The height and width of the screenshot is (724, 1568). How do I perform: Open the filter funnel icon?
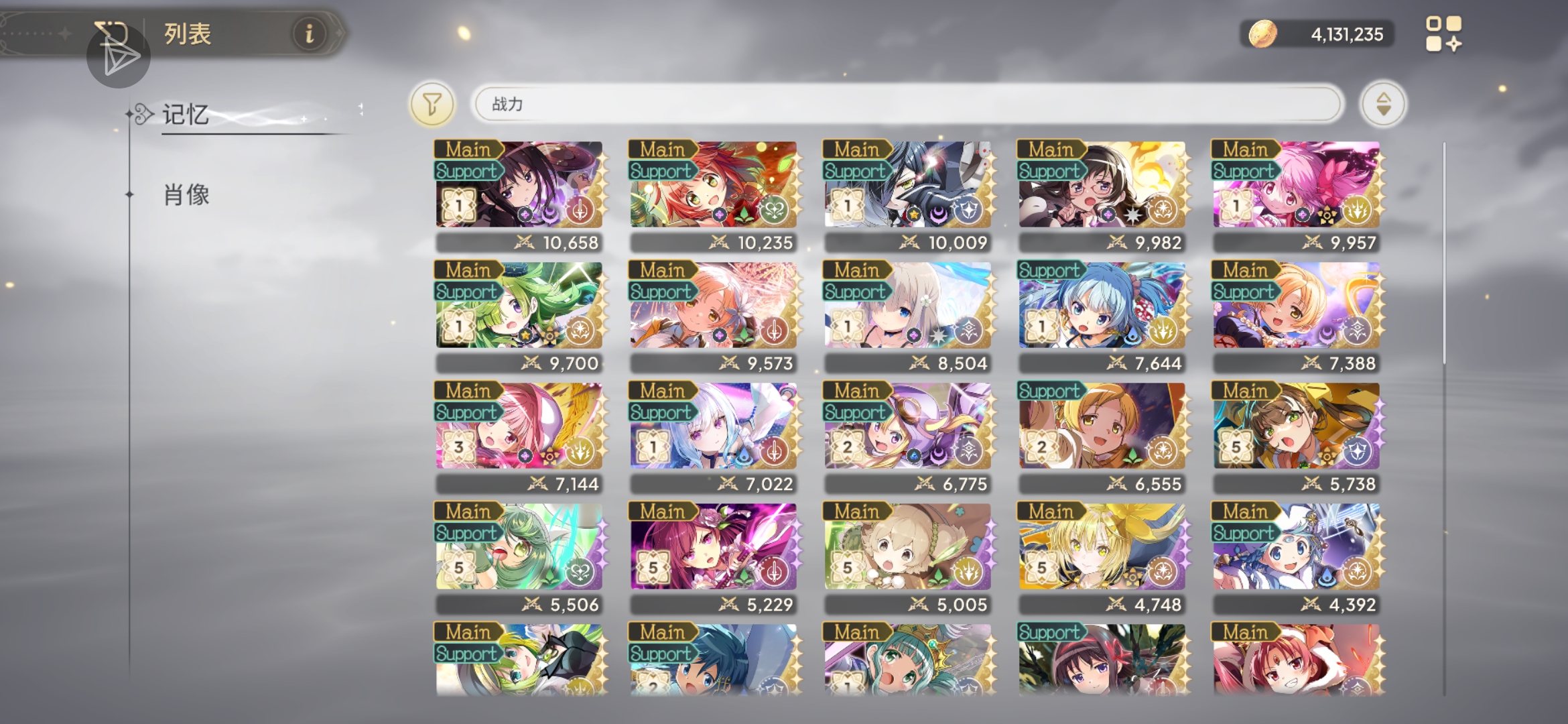(432, 104)
